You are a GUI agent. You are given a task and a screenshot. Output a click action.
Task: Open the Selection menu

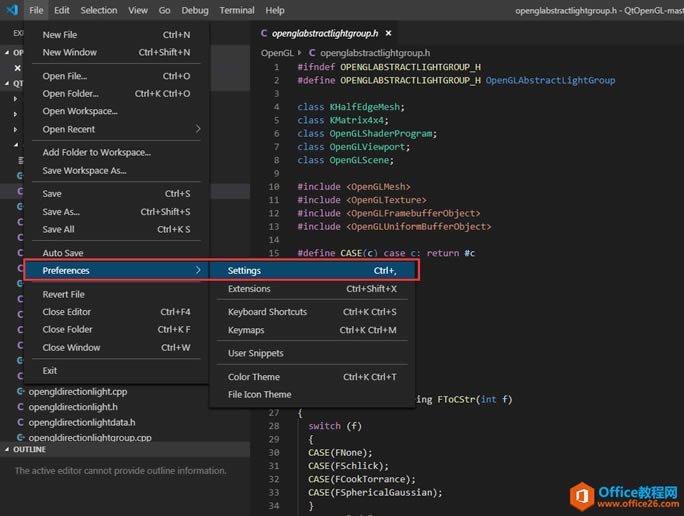coord(99,10)
